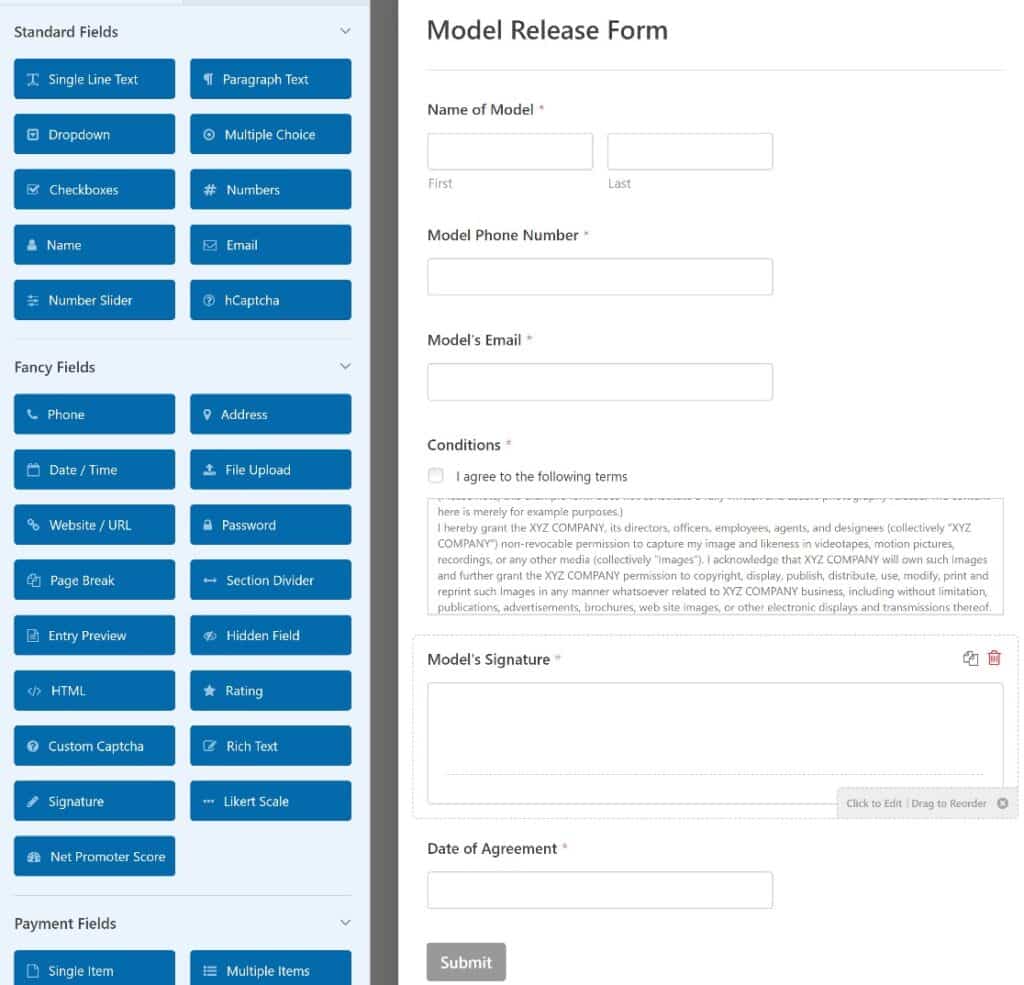The width and height of the screenshot is (1024, 985).
Task: Check the I agree to the following terms box
Action: coord(435,476)
